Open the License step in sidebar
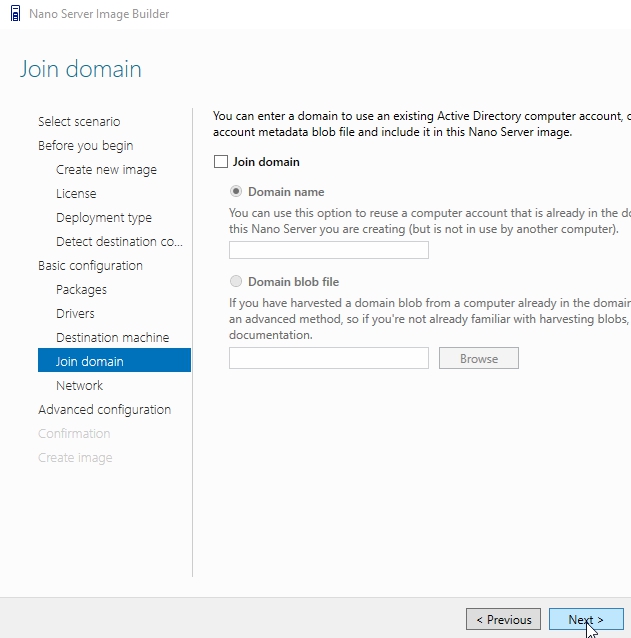Viewport: 631px width, 638px height. click(x=76, y=194)
